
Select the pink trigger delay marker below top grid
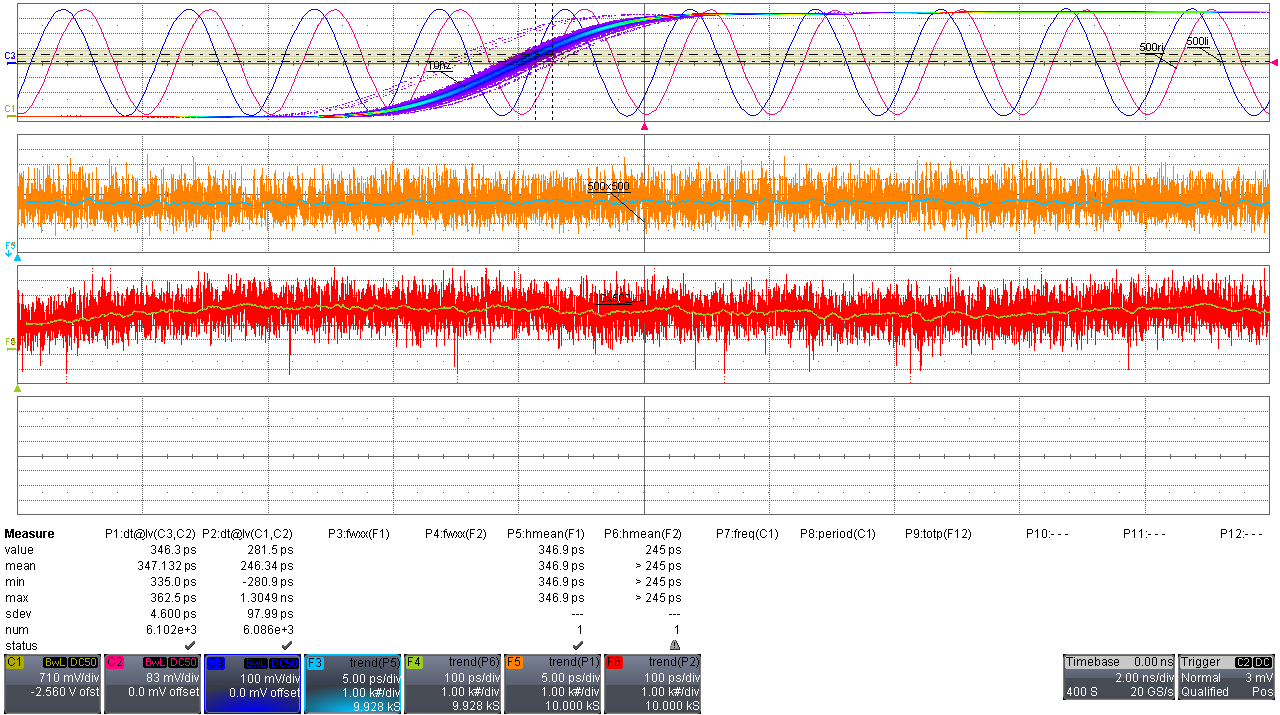(x=645, y=128)
